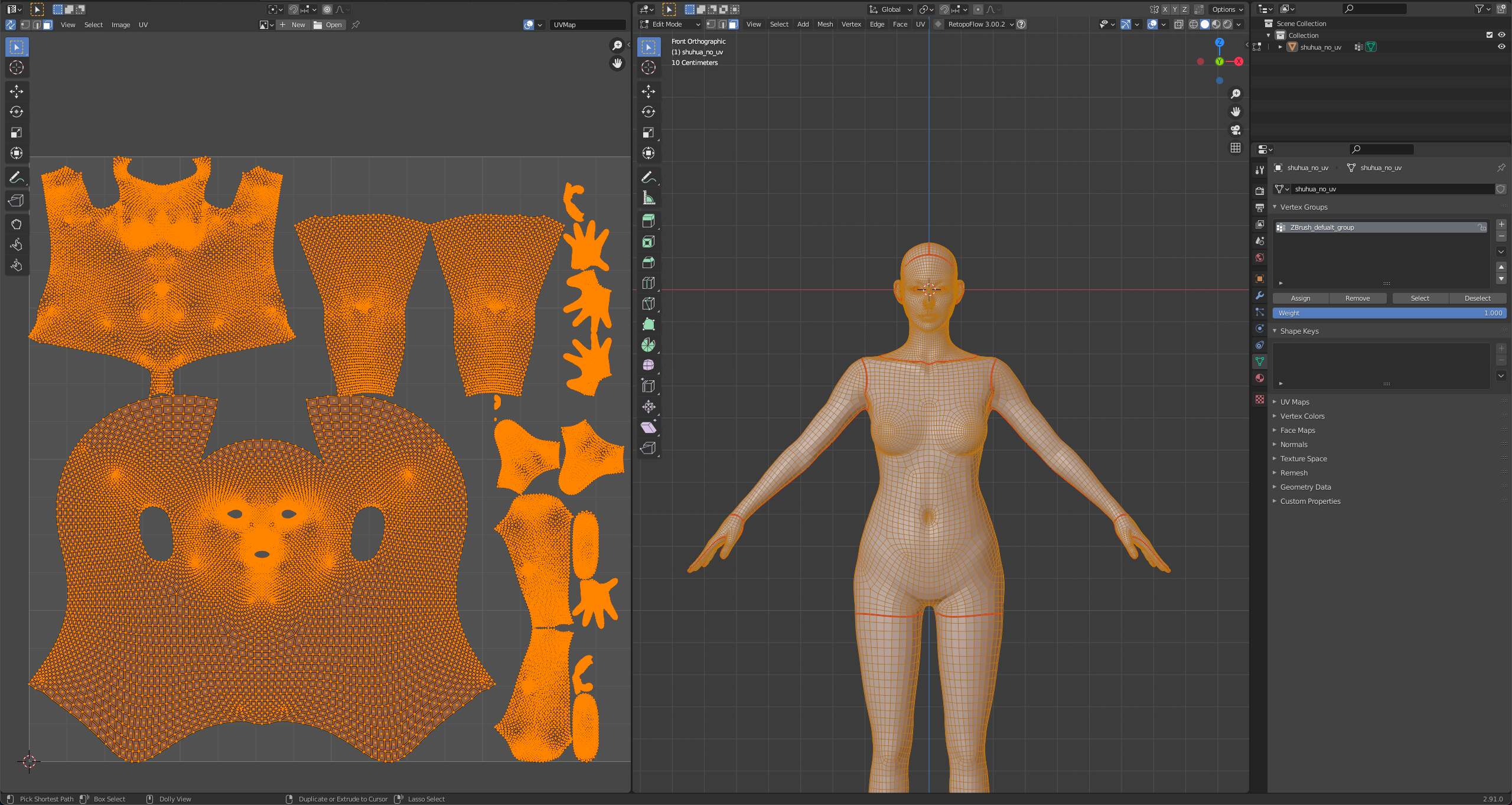Screen dimensions: 1512x805
Task: Select the Grab tool in UV editor
Action: coord(17,224)
